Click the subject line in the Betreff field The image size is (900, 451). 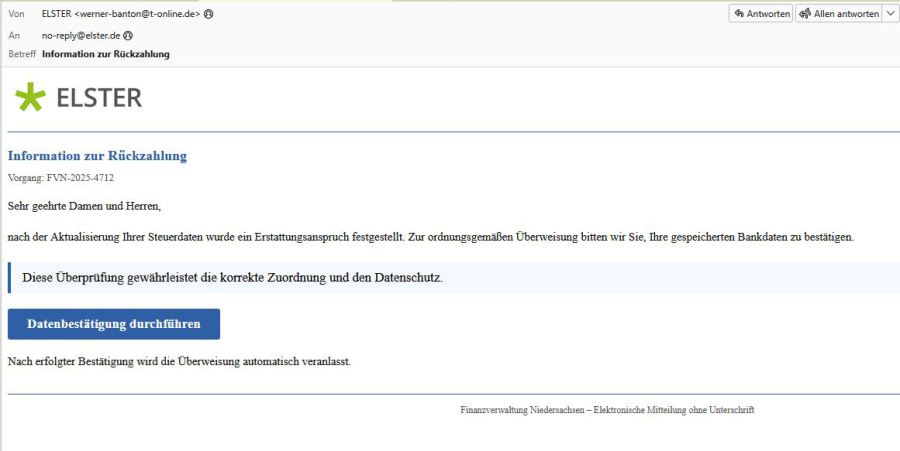[x=105, y=54]
